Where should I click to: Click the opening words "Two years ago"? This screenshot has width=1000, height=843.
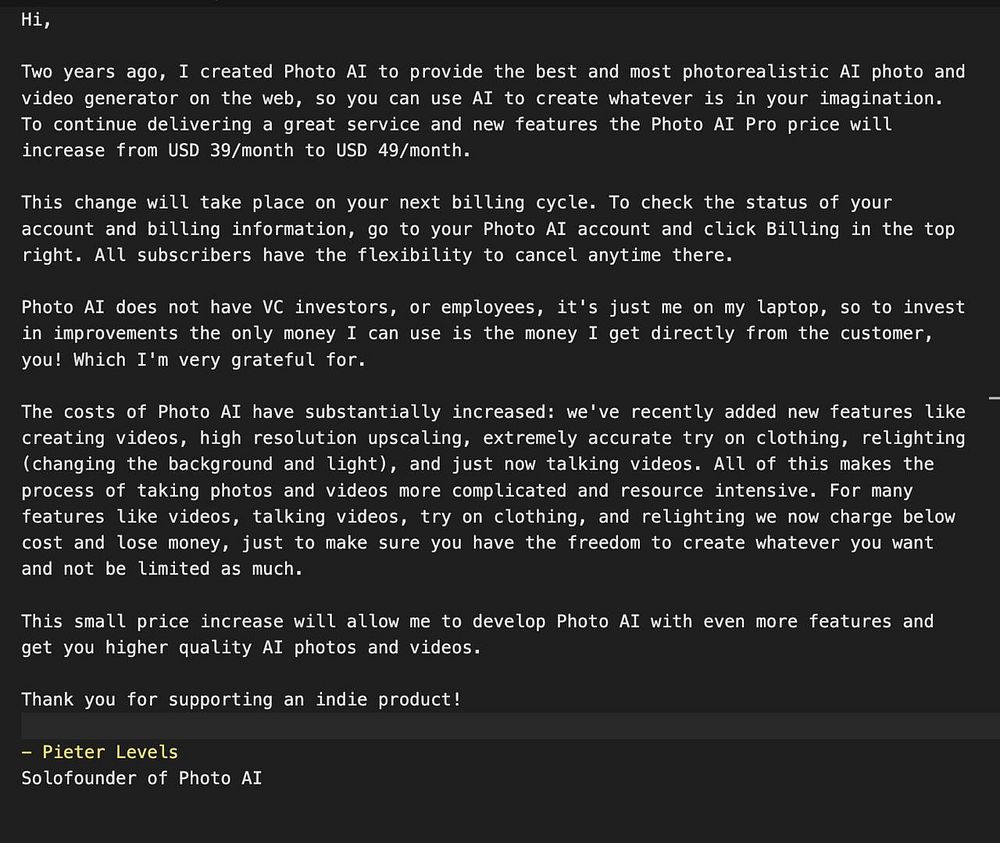click(89, 72)
